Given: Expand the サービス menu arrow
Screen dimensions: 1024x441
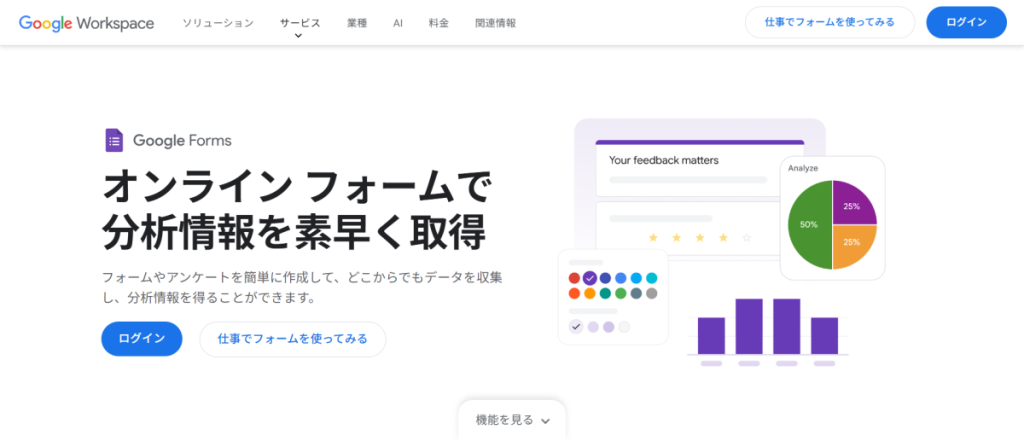Looking at the screenshot, I should pos(299,36).
